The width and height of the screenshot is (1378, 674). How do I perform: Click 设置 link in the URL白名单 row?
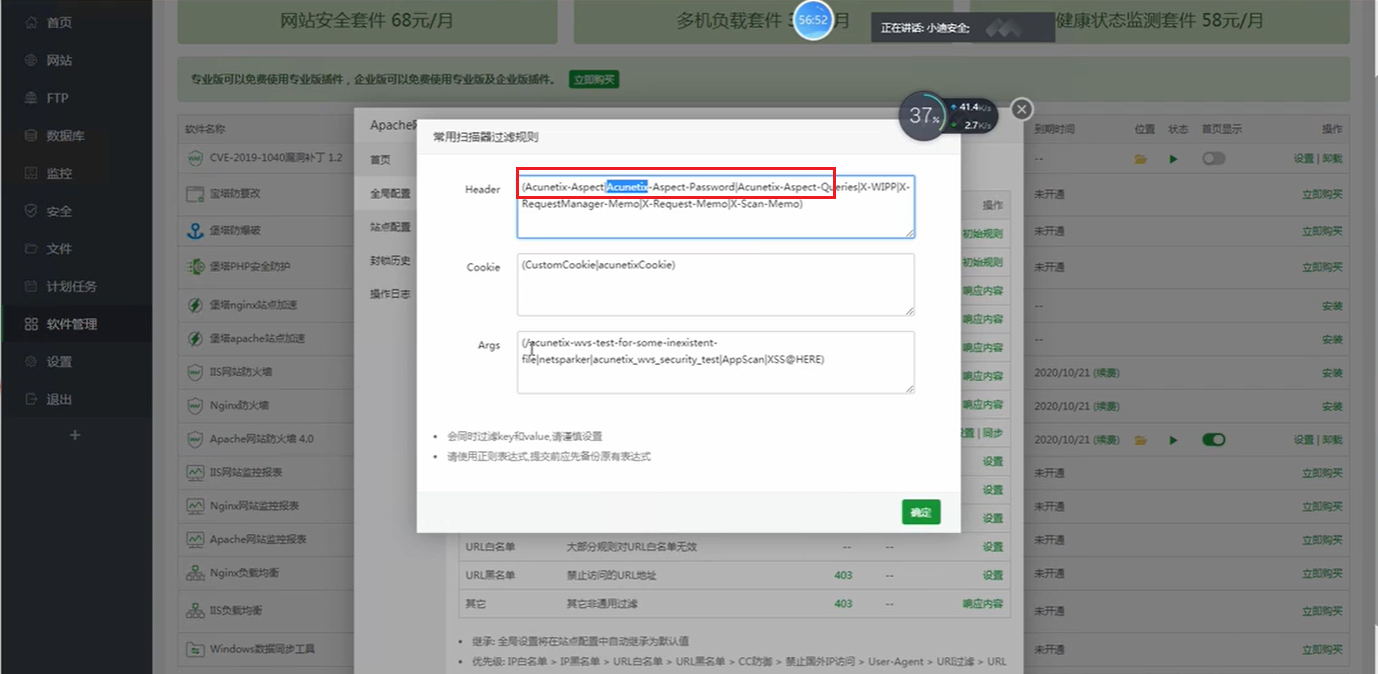point(992,547)
